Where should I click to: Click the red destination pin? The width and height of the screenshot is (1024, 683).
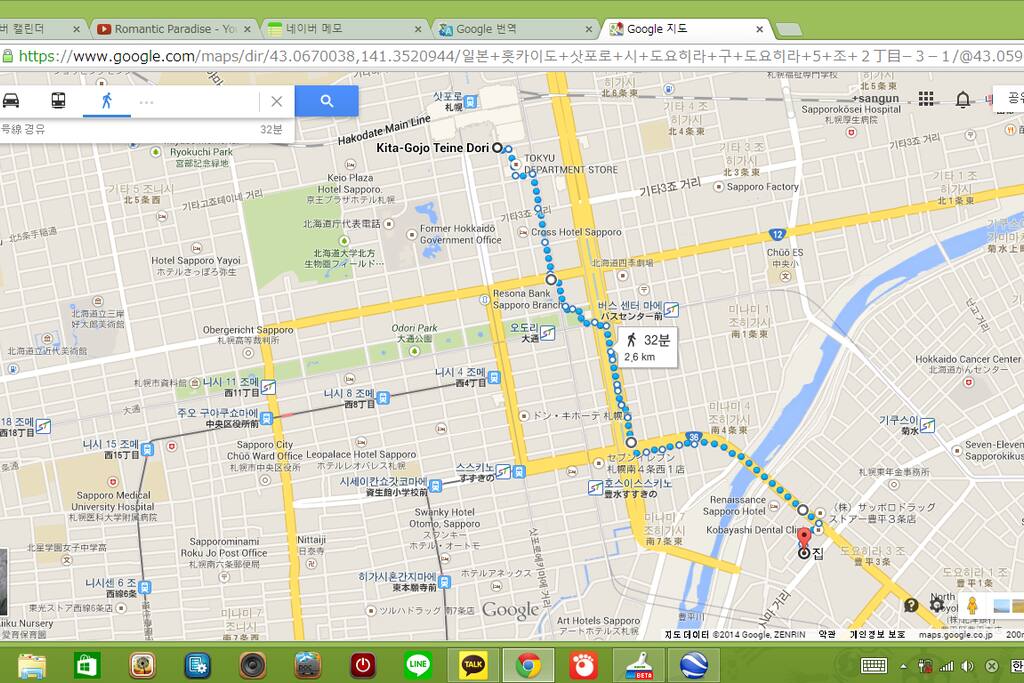pyautogui.click(x=804, y=539)
